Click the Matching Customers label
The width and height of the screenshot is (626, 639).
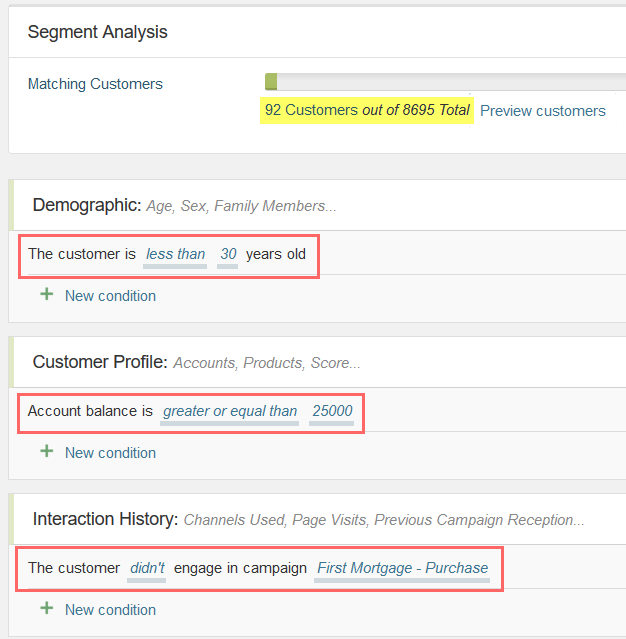(95, 84)
